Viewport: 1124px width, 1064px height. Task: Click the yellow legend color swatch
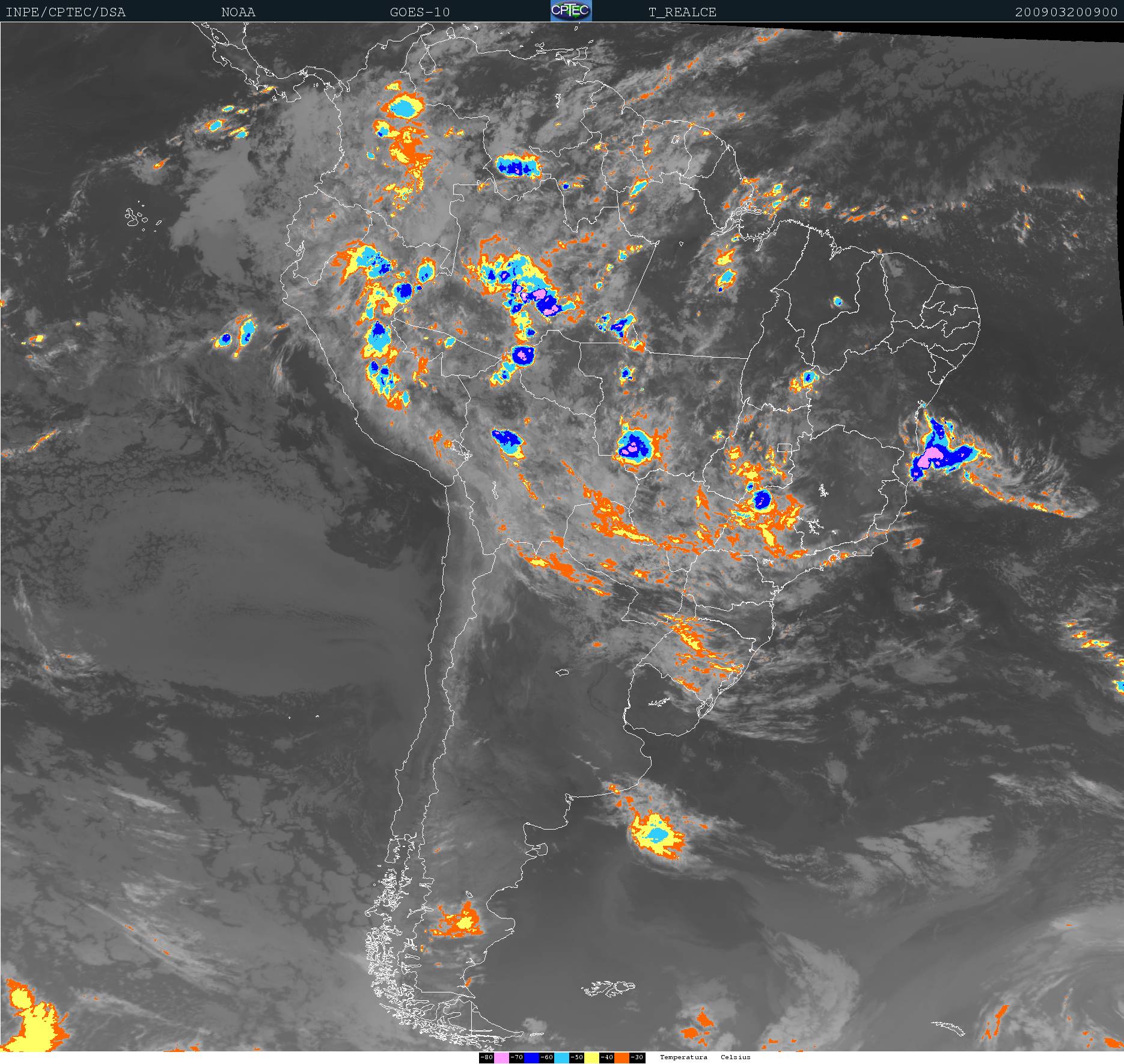tap(591, 1057)
